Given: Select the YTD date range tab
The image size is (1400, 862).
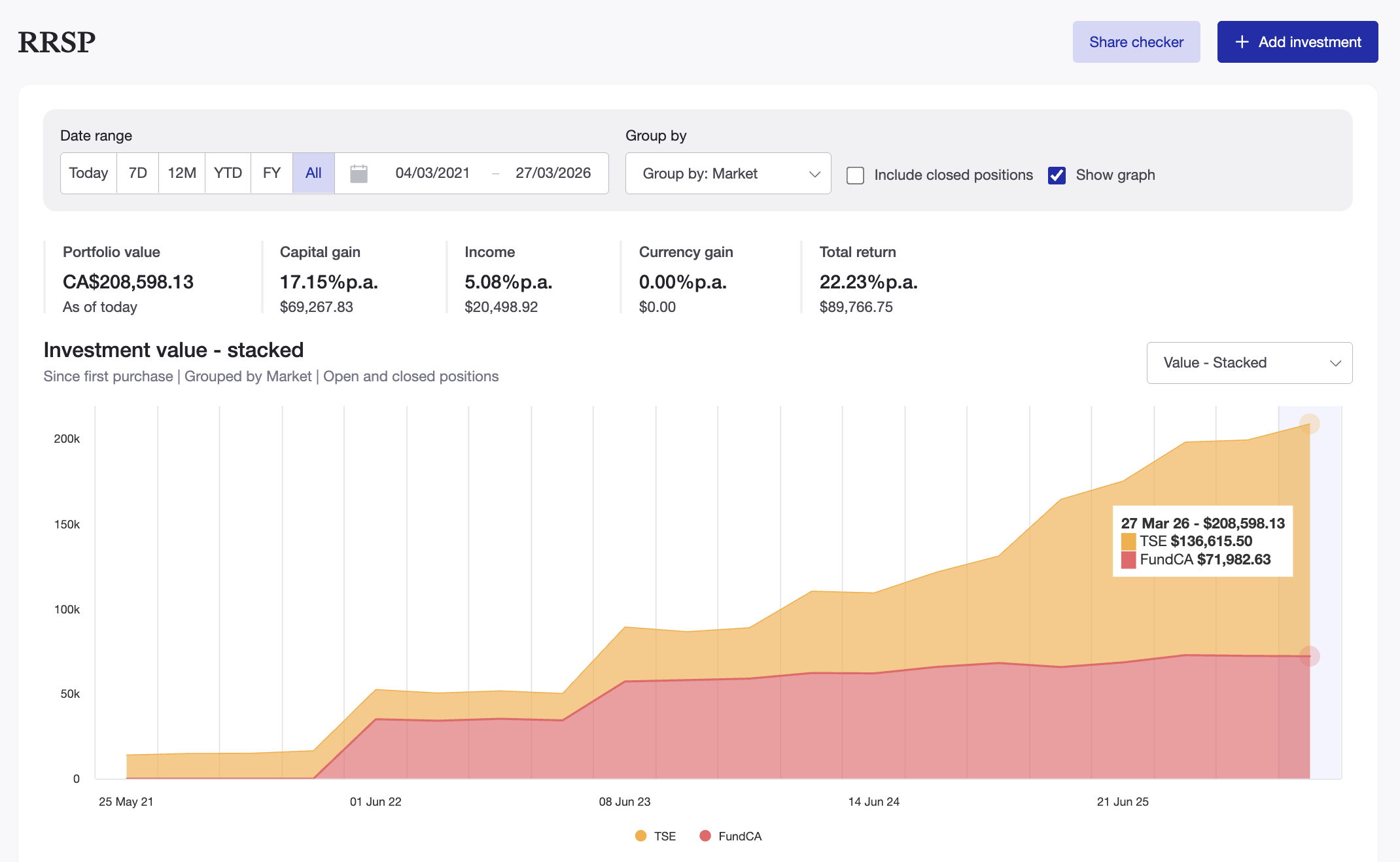Looking at the screenshot, I should coord(227,173).
